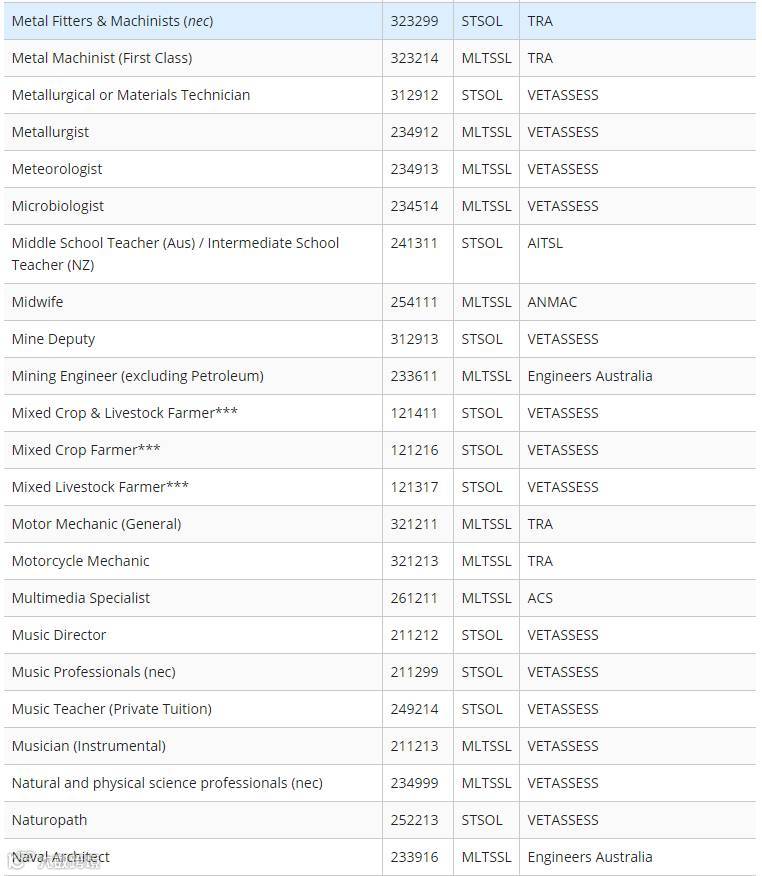Click the Motor Mechanic (General) occupation
The height and width of the screenshot is (876, 762).
96,524
